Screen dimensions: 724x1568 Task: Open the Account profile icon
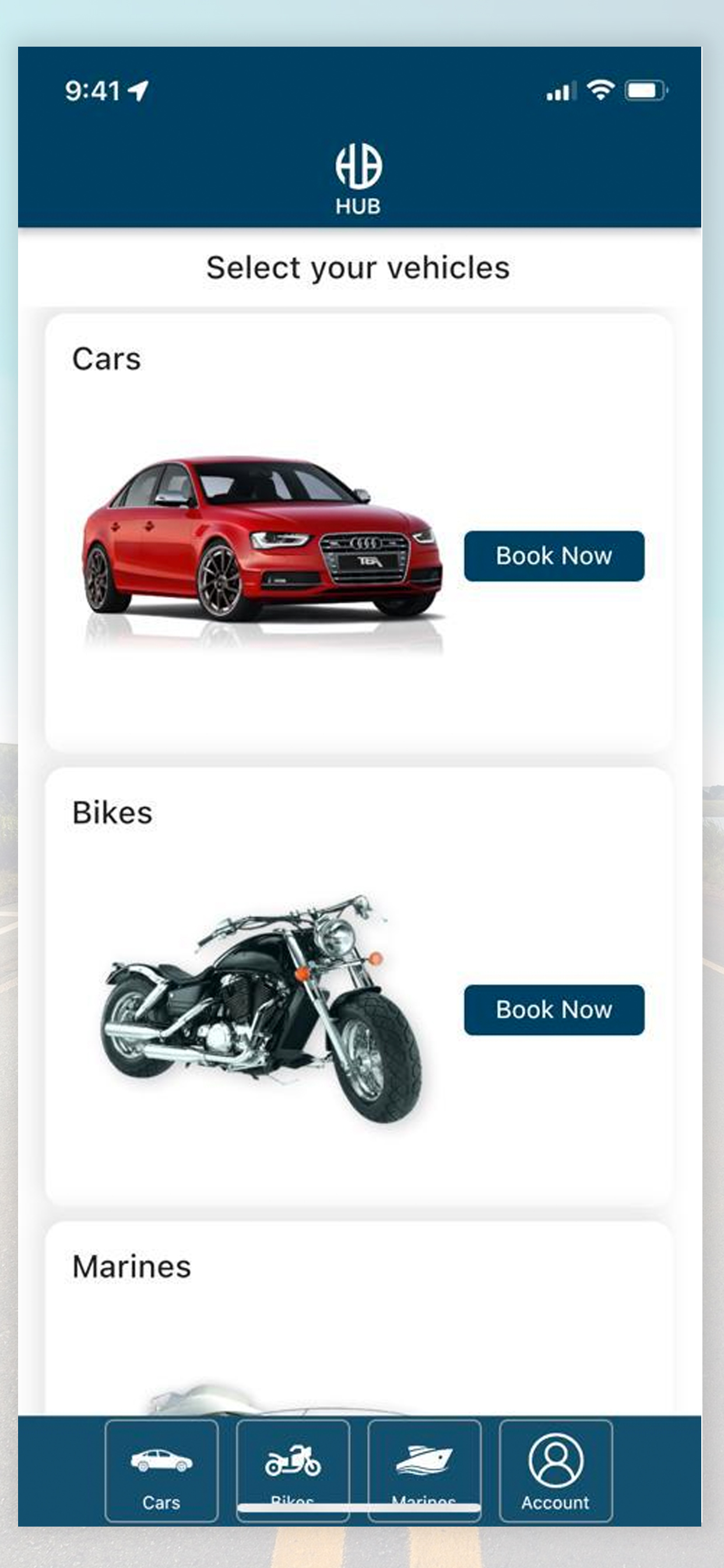click(x=556, y=1460)
